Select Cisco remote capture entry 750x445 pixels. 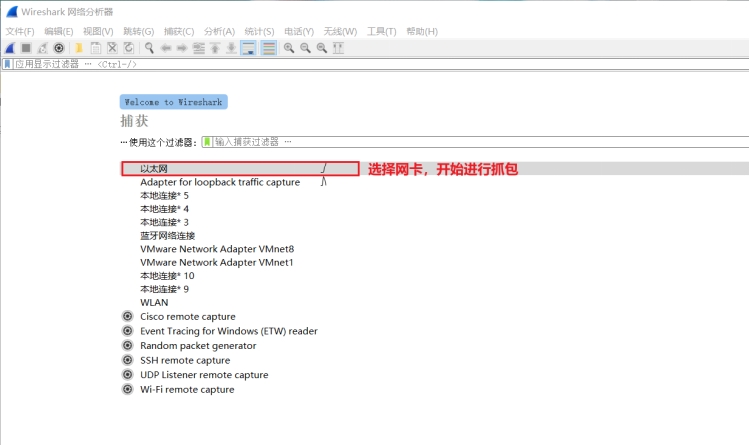click(188, 317)
